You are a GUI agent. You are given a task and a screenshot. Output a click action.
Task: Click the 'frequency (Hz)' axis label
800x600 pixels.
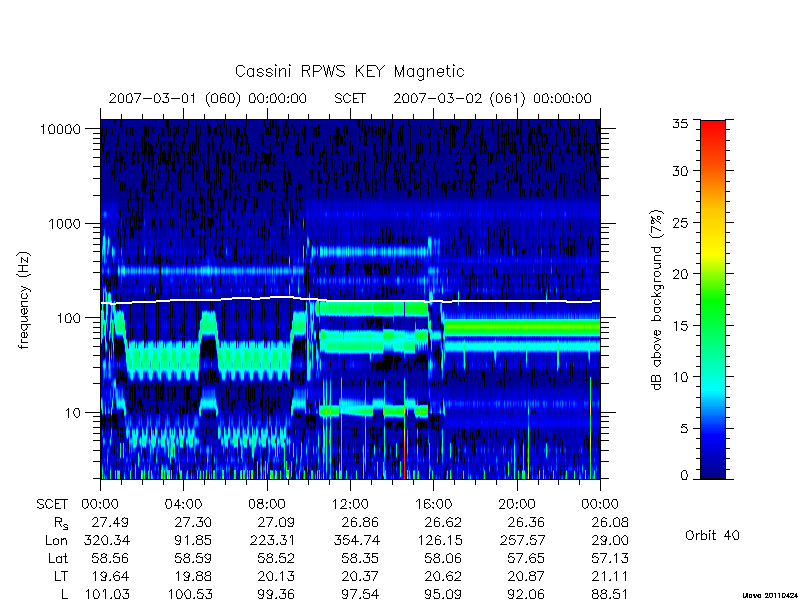coord(24,300)
